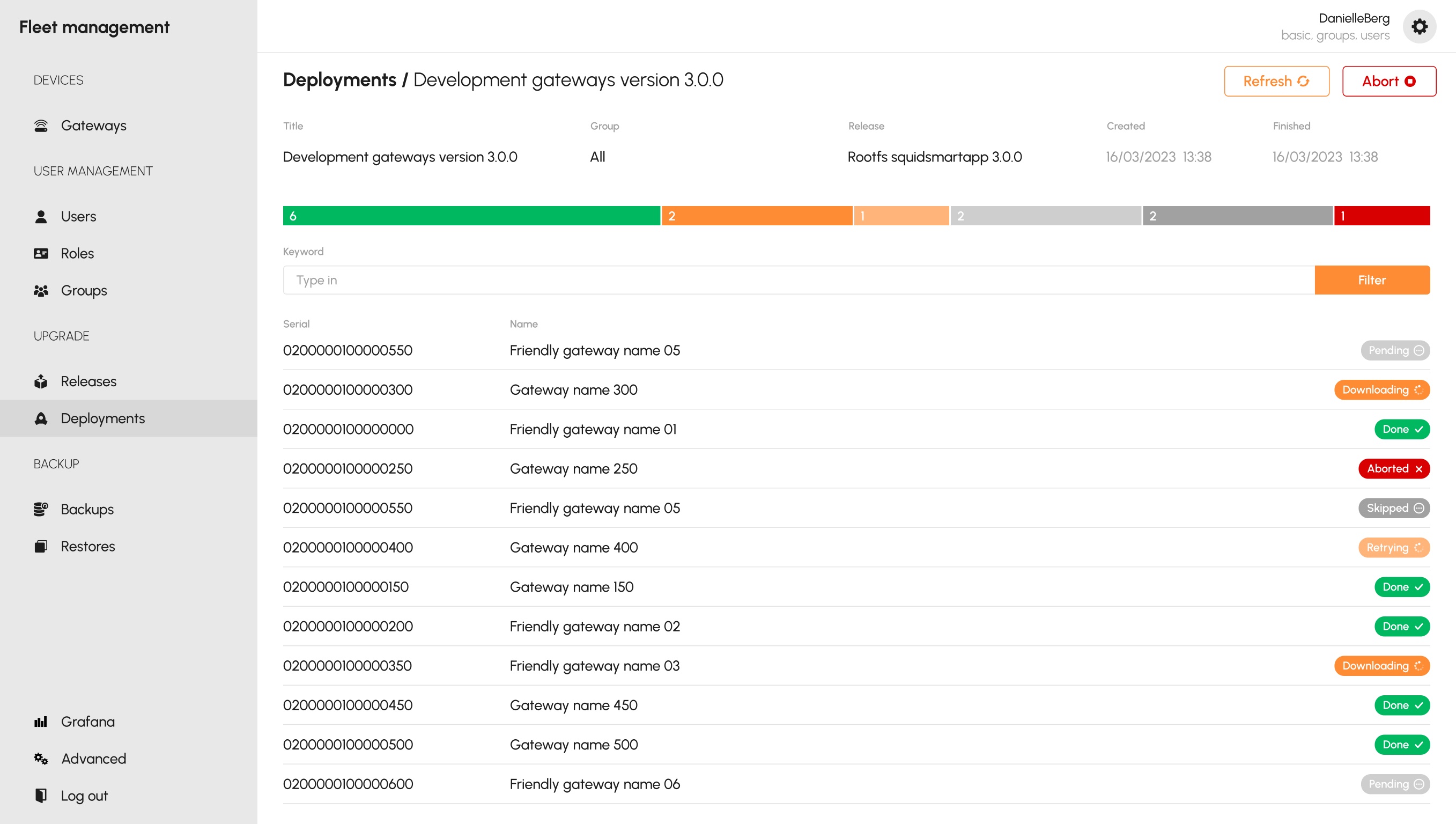
Task: Click the Fleet management title
Action: 94,27
